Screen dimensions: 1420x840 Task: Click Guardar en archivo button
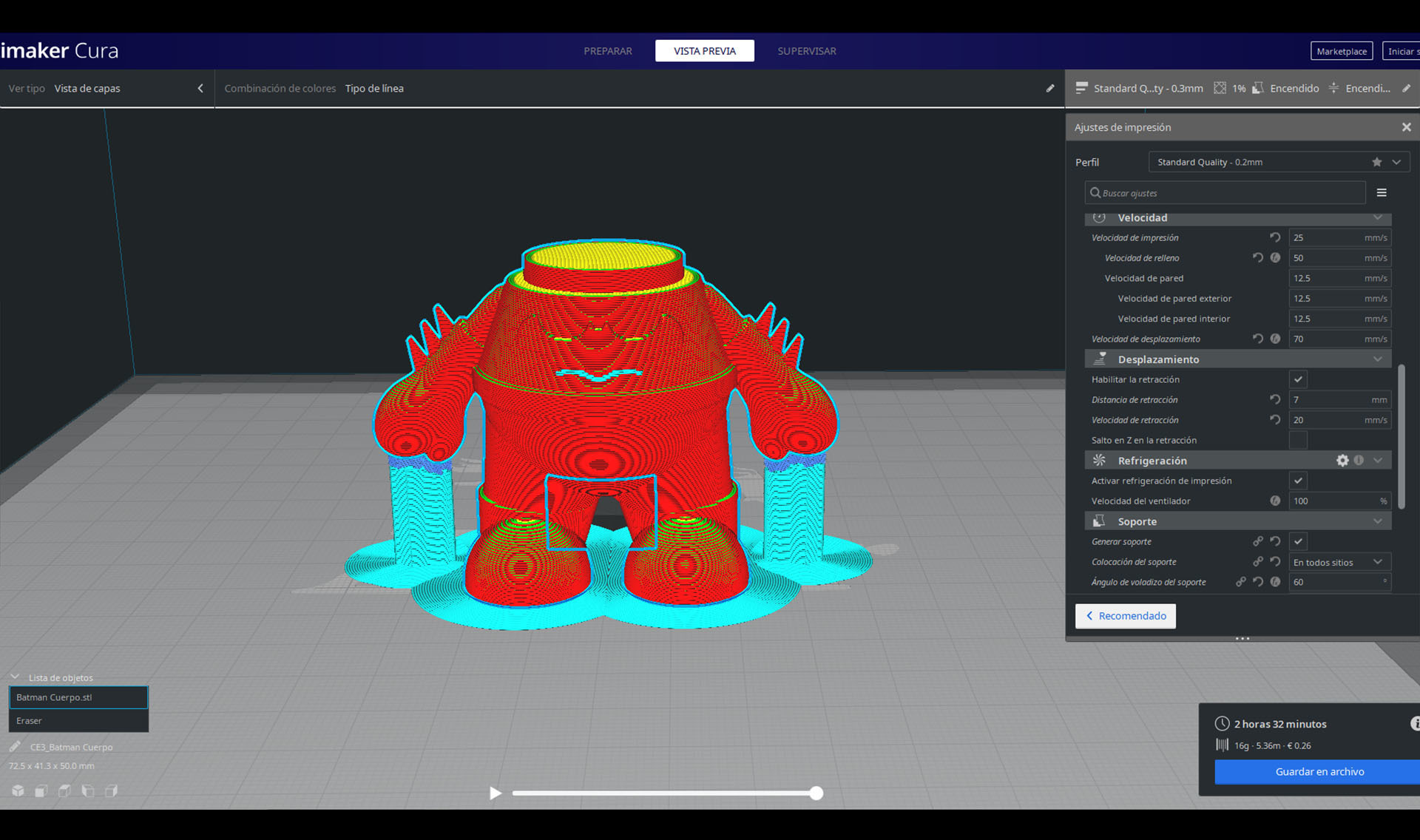(1319, 771)
